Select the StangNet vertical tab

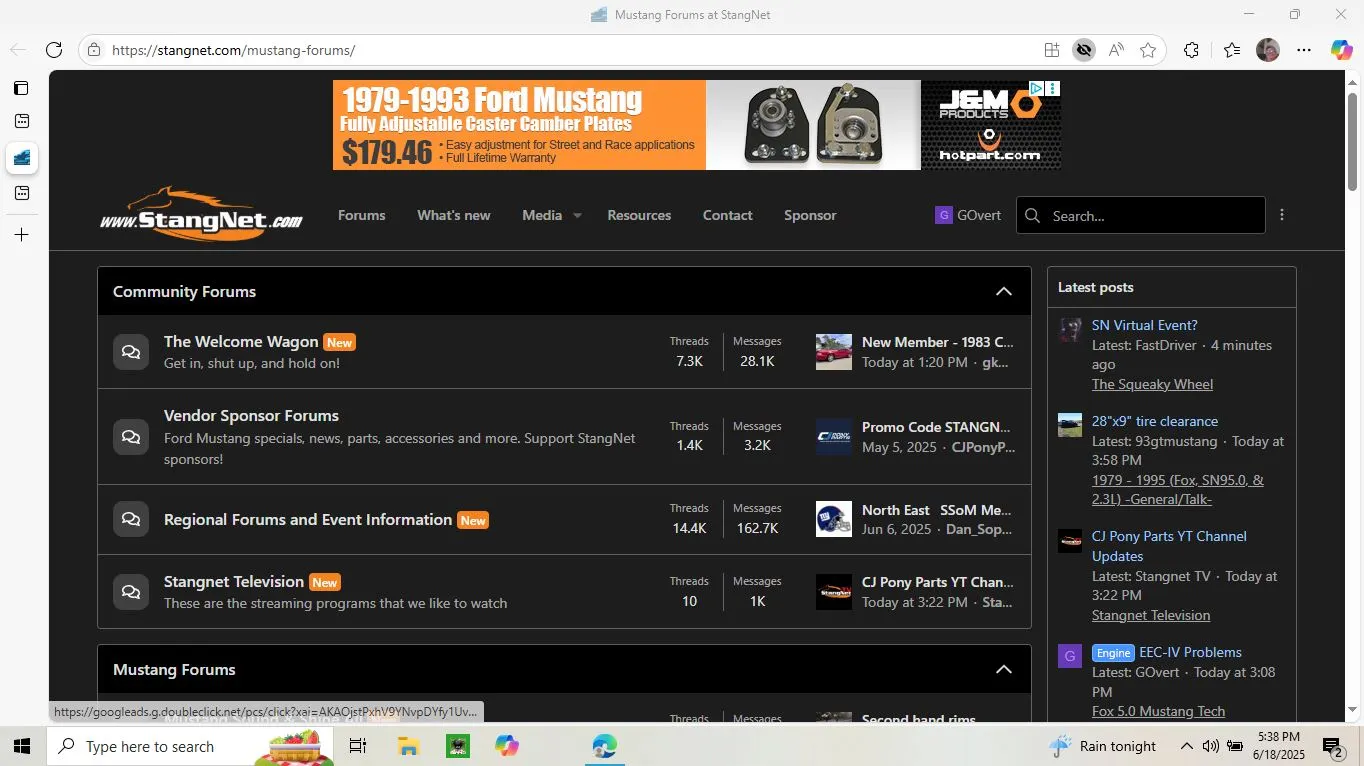pyautogui.click(x=22, y=157)
